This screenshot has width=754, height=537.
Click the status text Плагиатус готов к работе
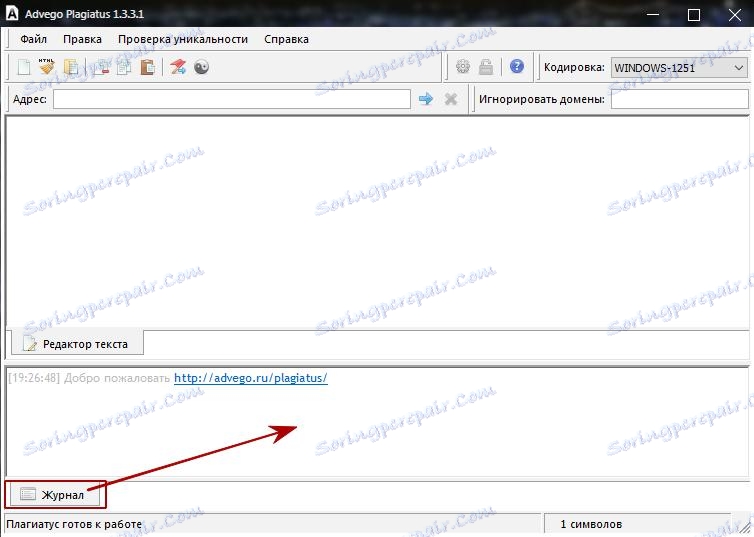(74, 524)
